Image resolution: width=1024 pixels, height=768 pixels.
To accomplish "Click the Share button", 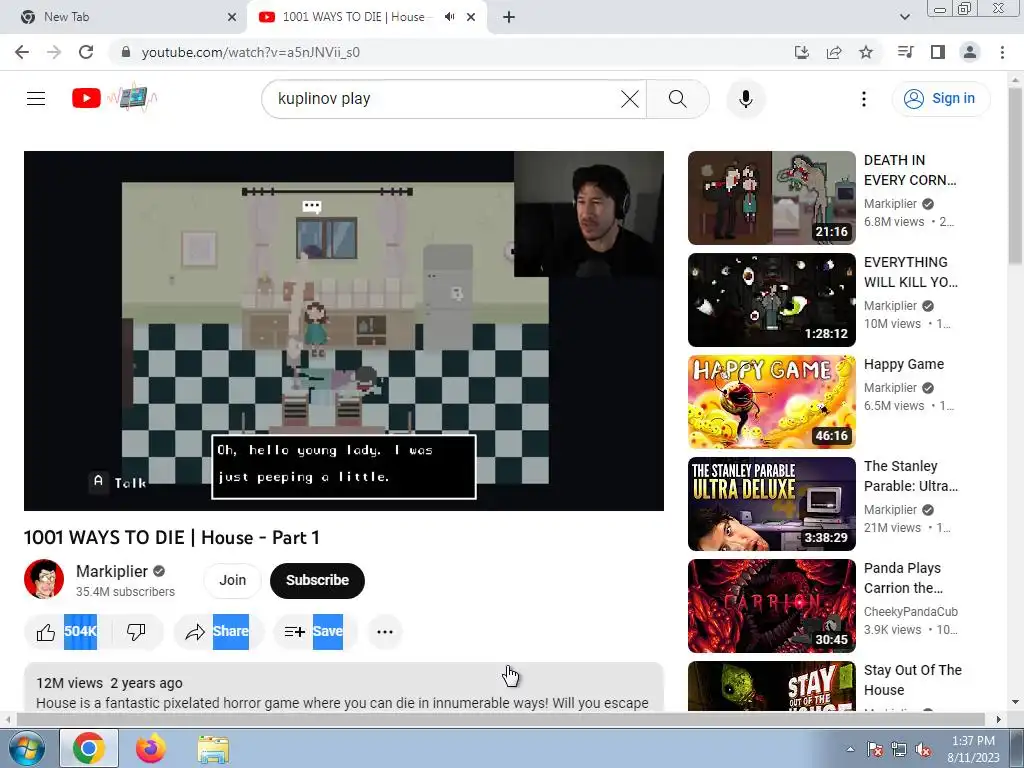I will pyautogui.click(x=218, y=632).
